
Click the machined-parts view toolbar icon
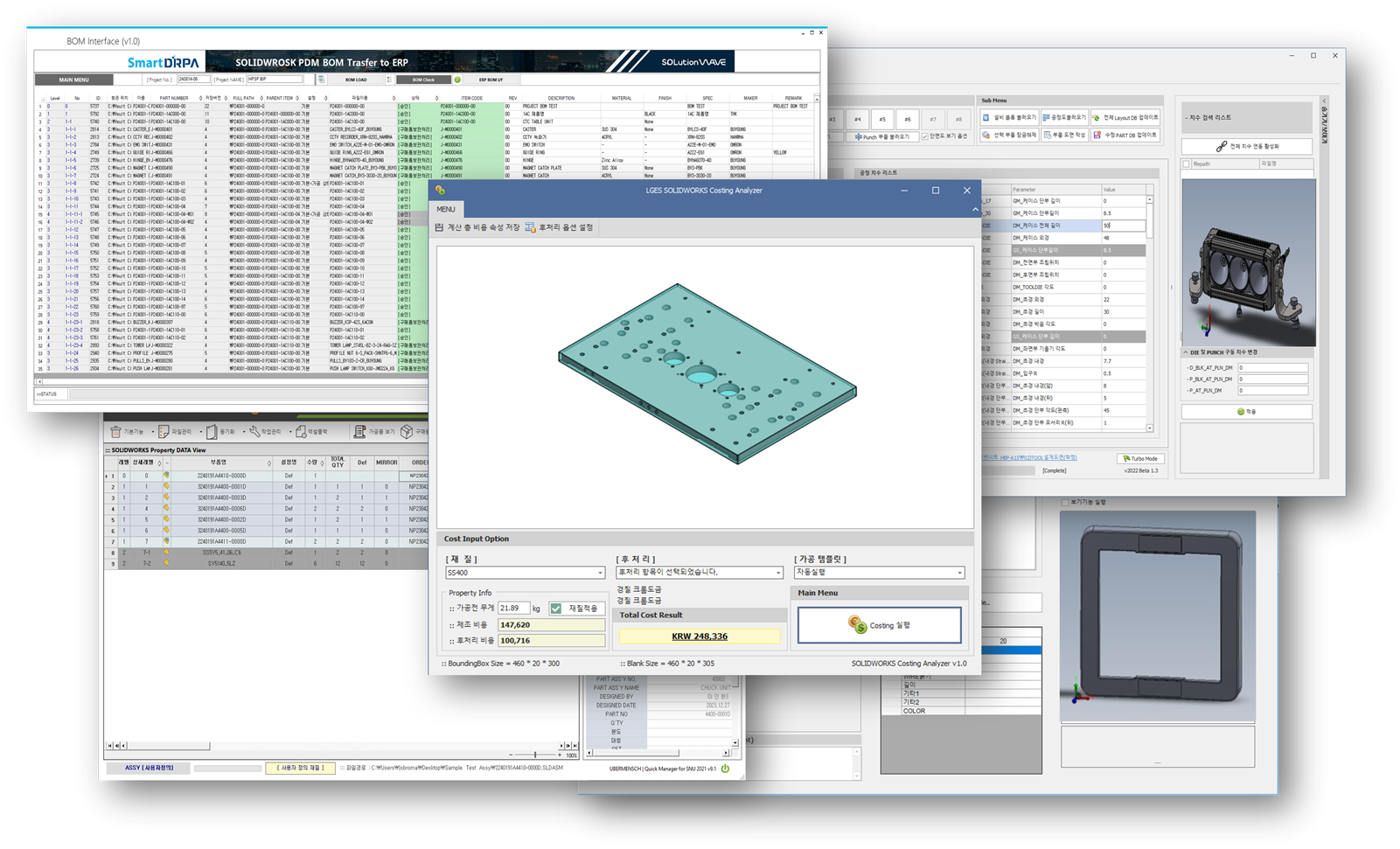point(359,432)
